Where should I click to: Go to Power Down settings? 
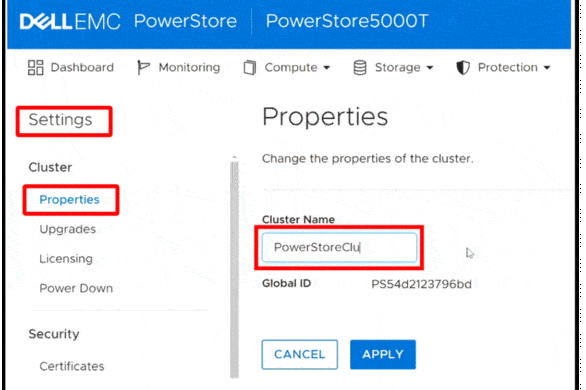point(76,288)
